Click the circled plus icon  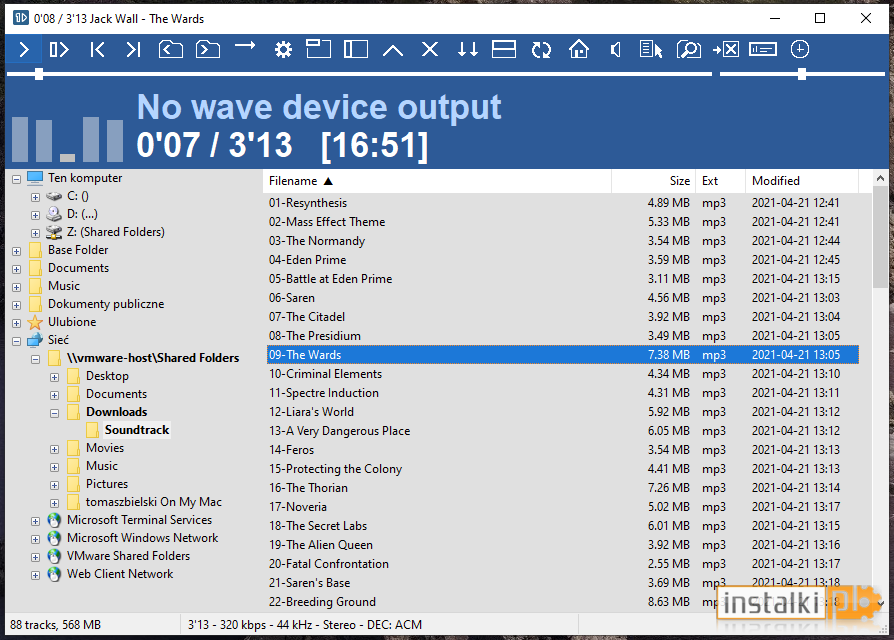coord(800,50)
